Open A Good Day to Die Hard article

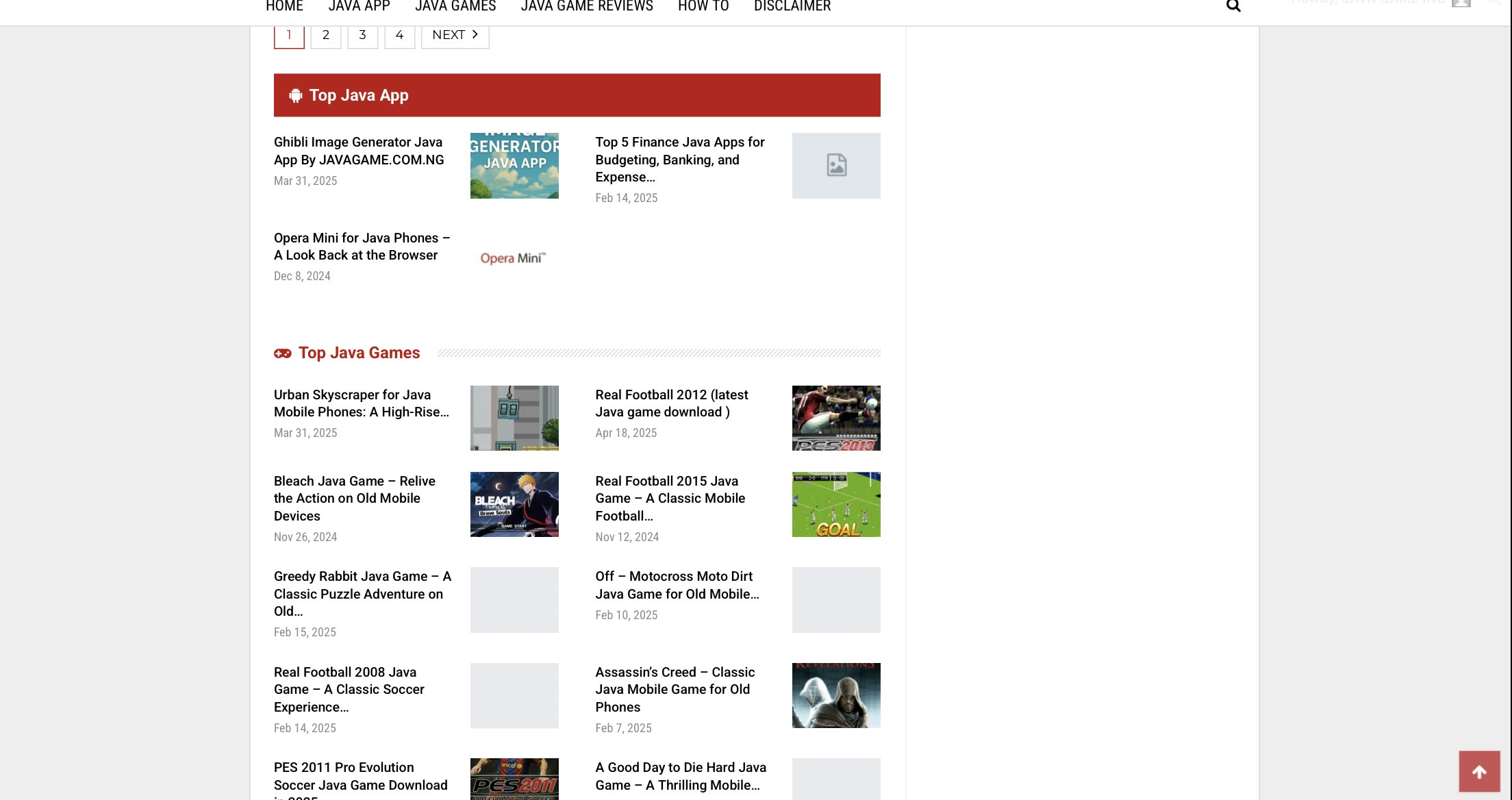(x=681, y=777)
